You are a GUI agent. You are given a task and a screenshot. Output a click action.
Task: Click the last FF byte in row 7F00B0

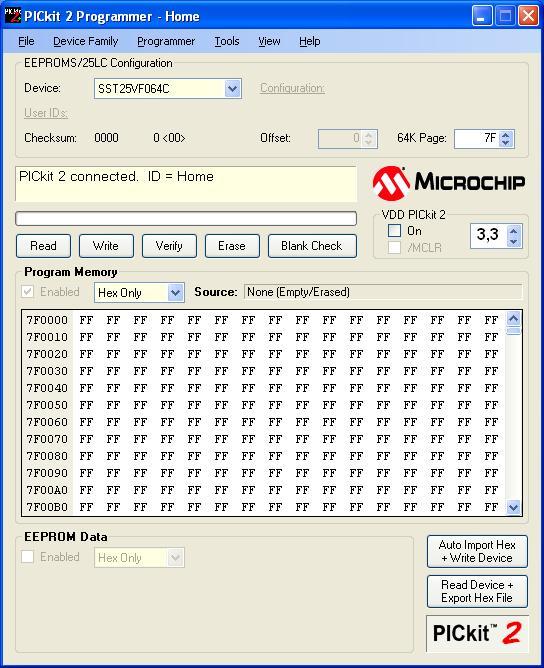(491, 507)
